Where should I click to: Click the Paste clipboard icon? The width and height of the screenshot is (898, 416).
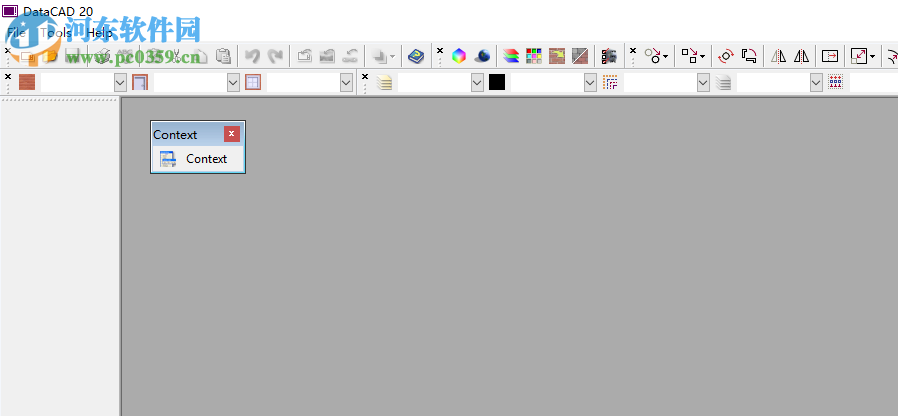tap(223, 56)
